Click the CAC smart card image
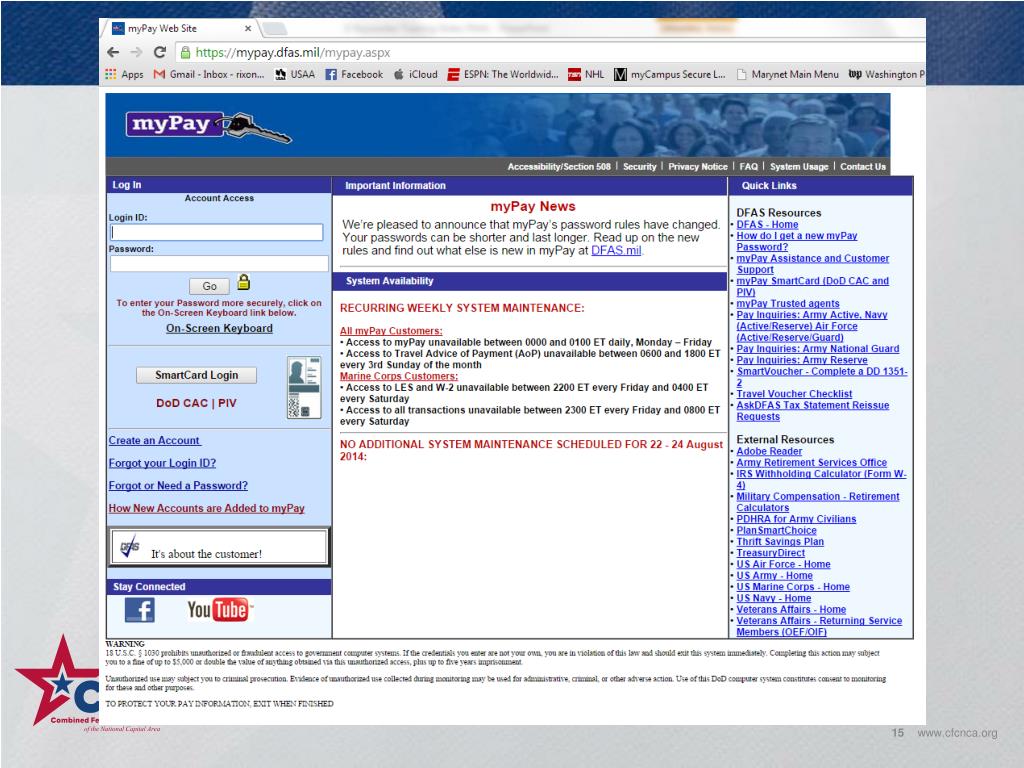Viewport: 1024px width, 768px height. pos(304,388)
